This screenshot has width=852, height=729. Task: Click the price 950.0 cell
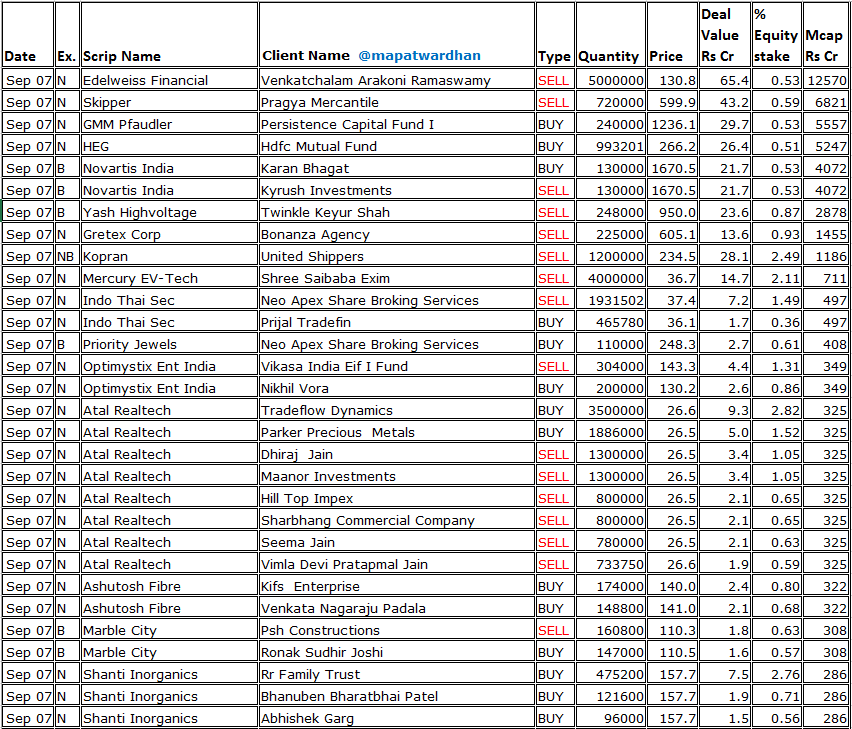click(x=672, y=212)
